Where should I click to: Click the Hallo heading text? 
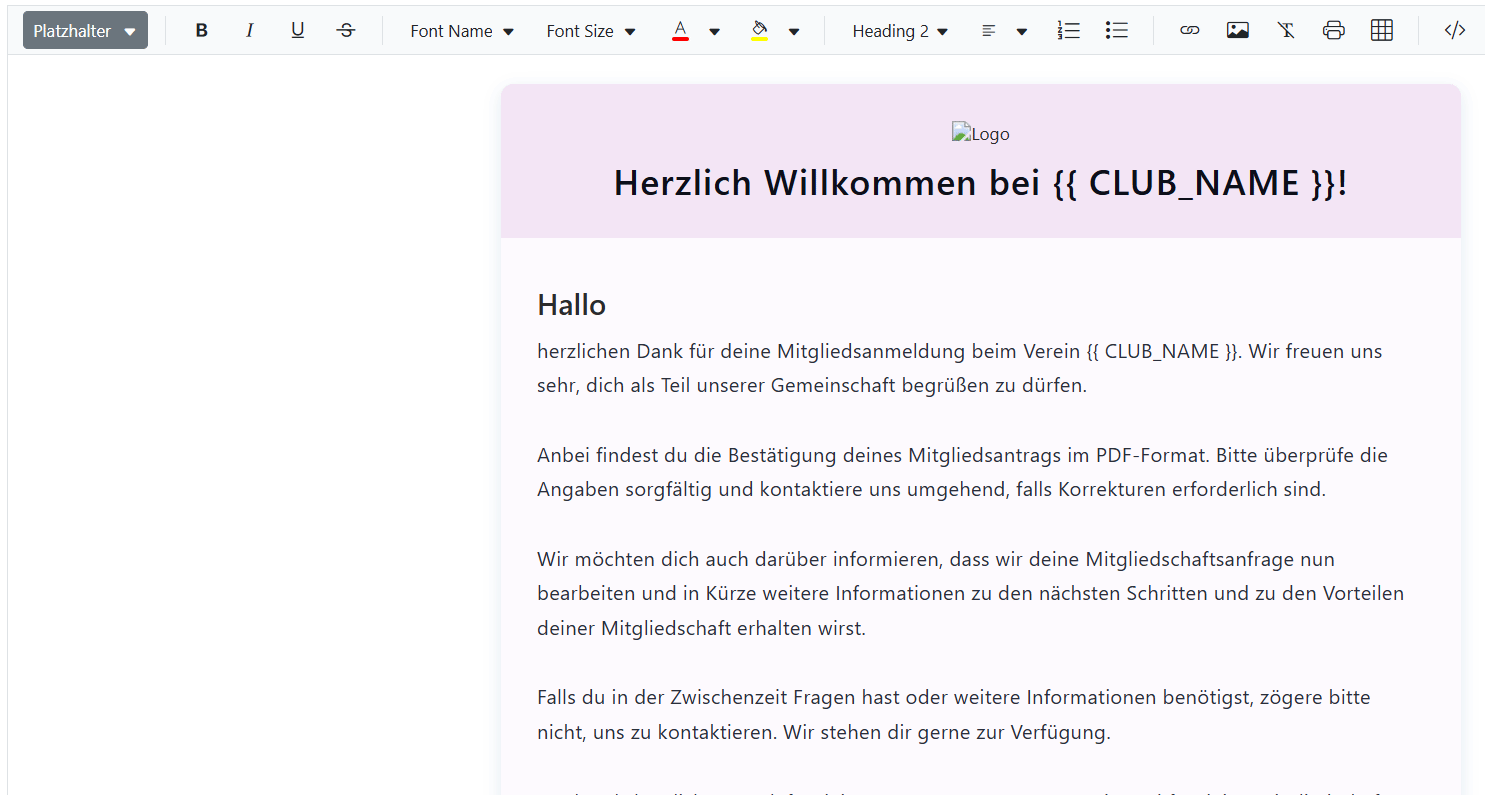[572, 304]
